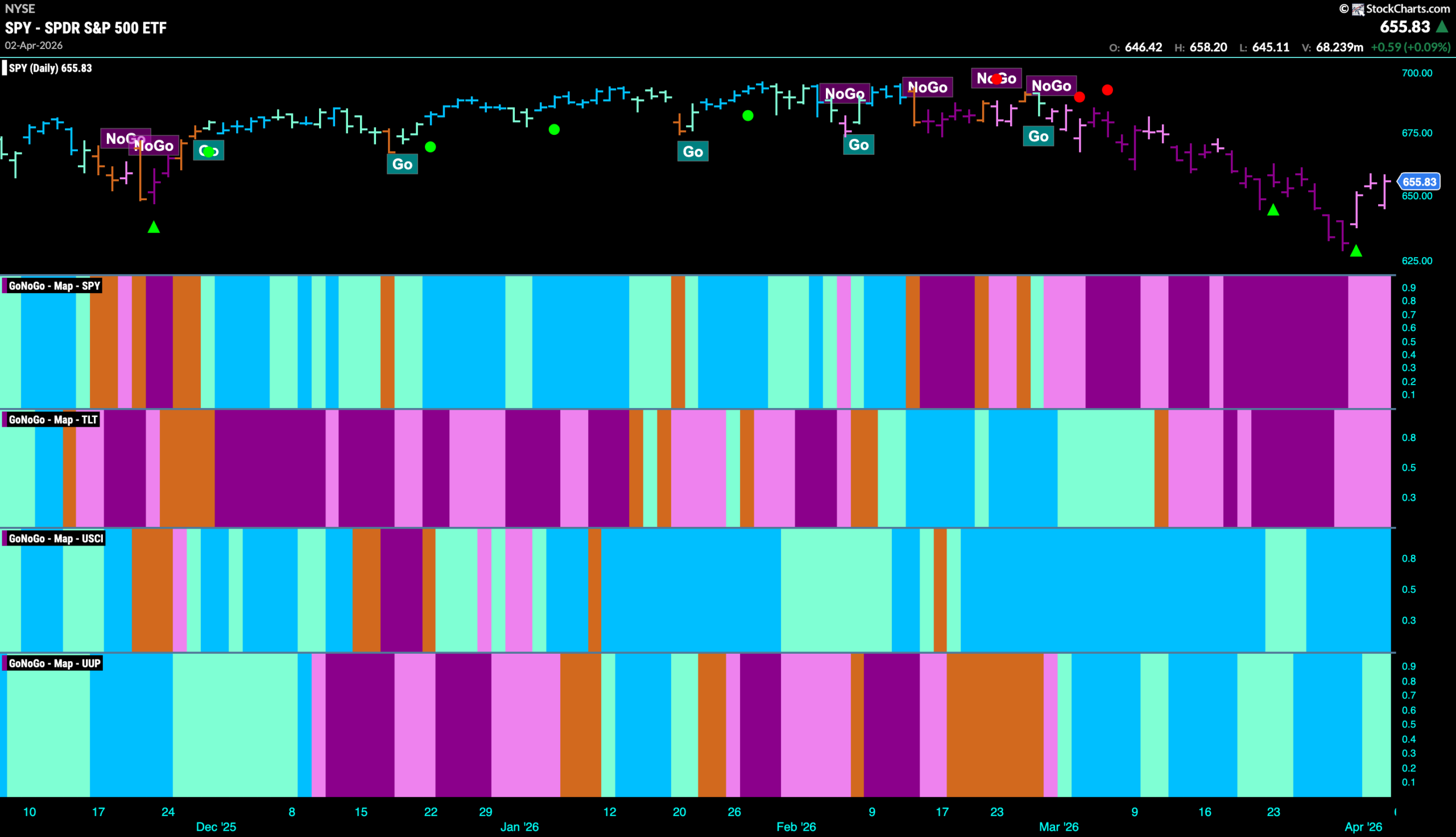Click the green up arrow beside 655.83 header price
The image size is (1456, 837).
click(1442, 26)
